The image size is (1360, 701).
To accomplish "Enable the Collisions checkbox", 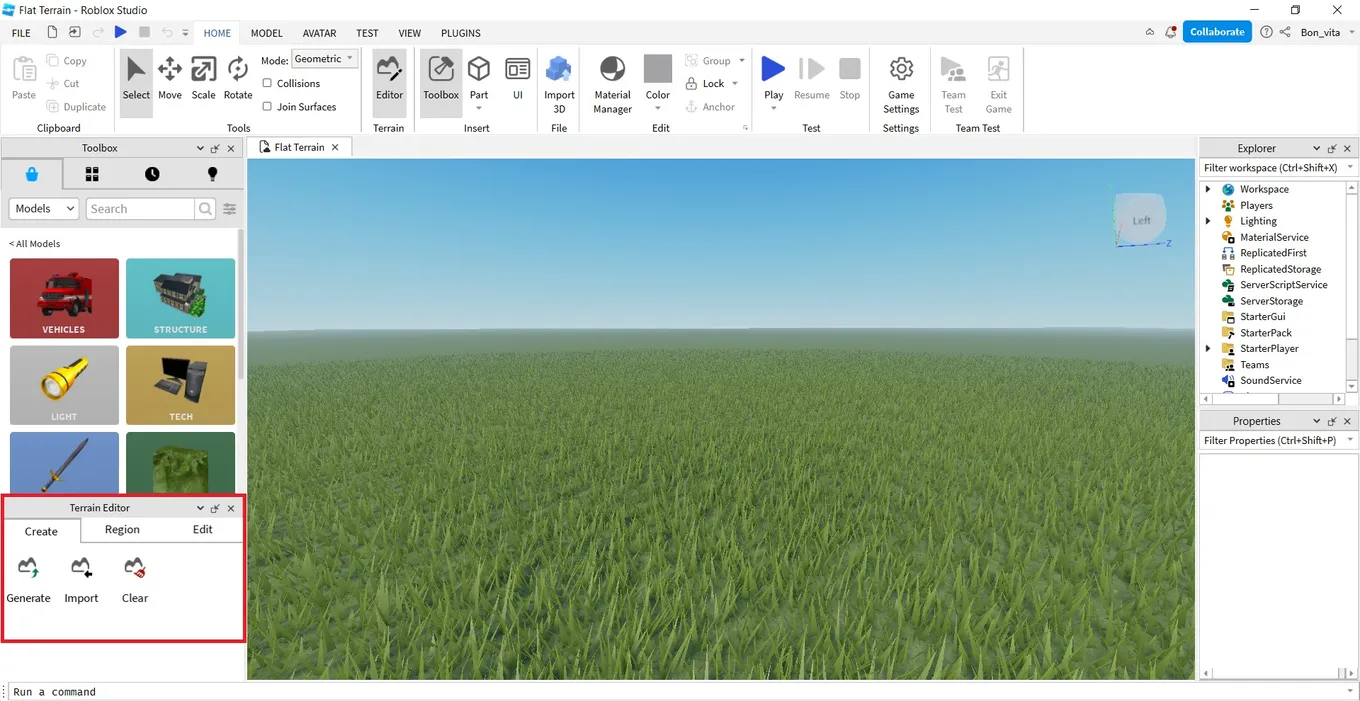I will [267, 83].
